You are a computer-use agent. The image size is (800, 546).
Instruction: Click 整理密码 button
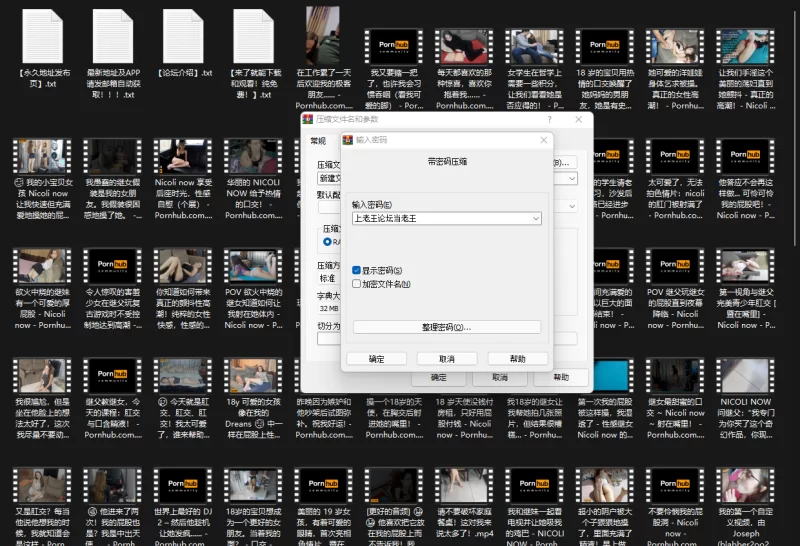click(x=446, y=327)
